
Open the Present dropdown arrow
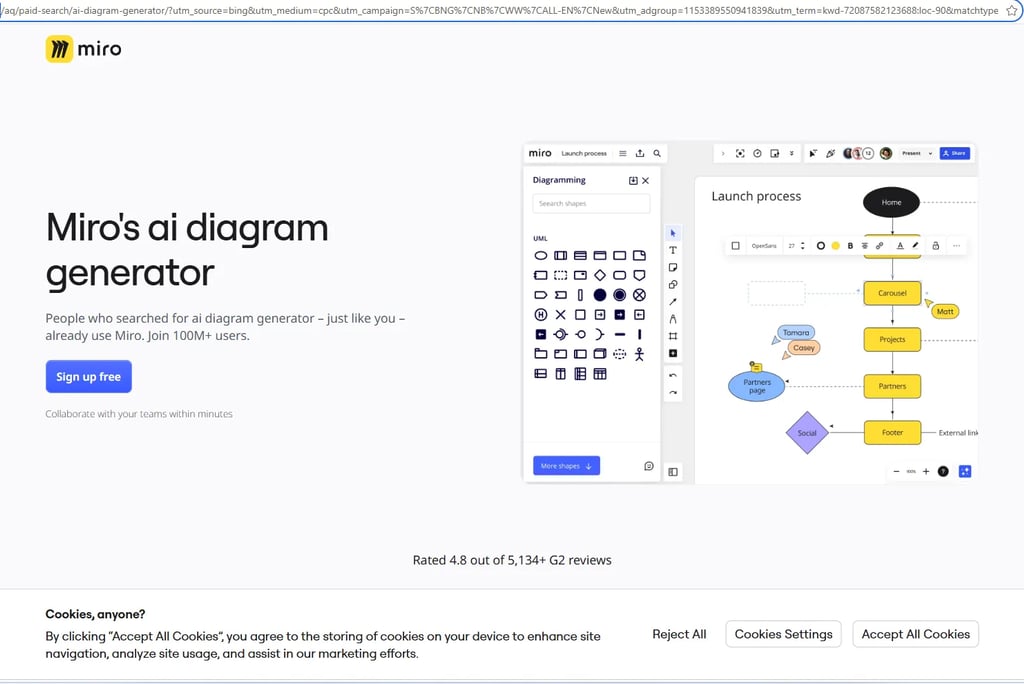pyautogui.click(x=930, y=154)
